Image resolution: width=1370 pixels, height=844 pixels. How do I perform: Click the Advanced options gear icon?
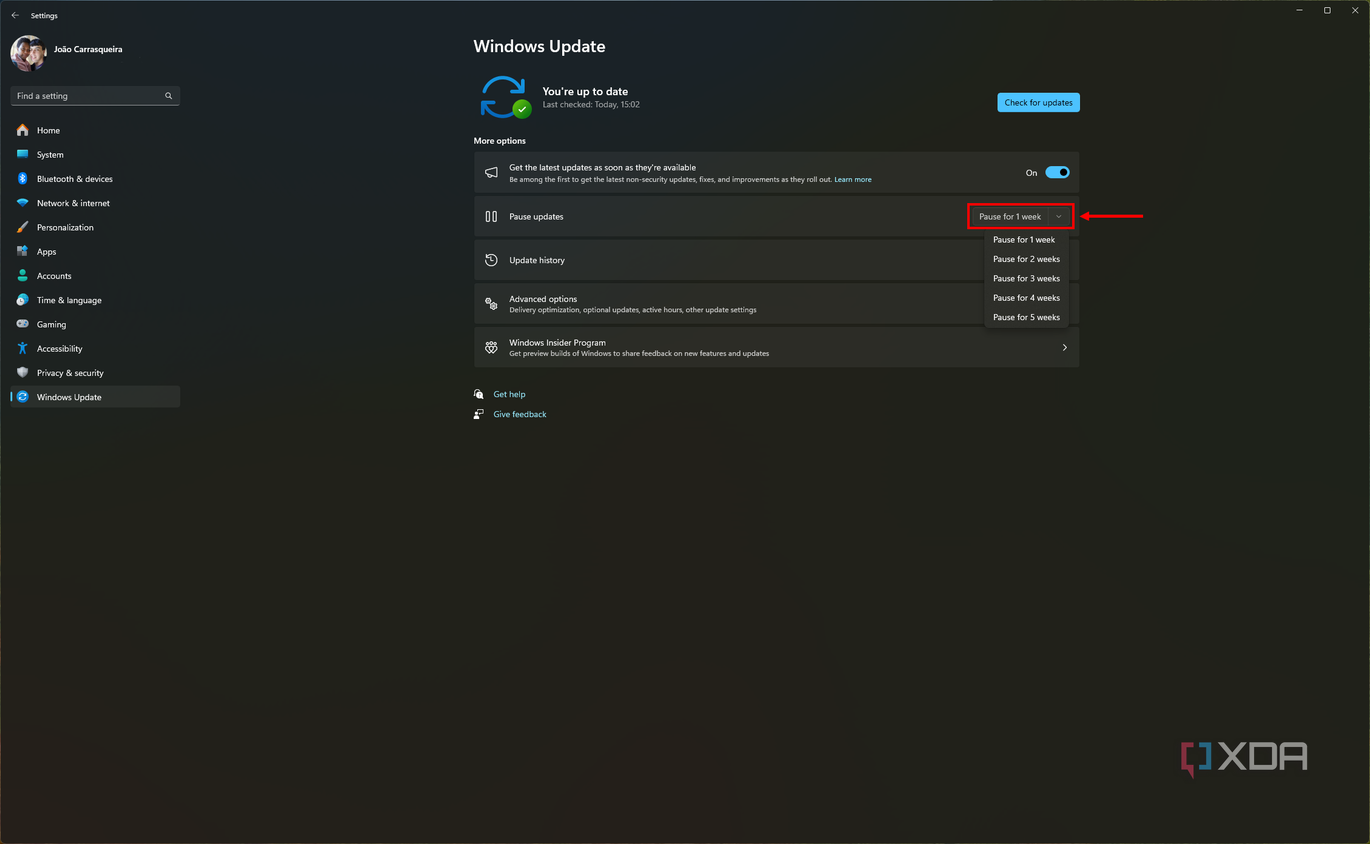(x=491, y=304)
